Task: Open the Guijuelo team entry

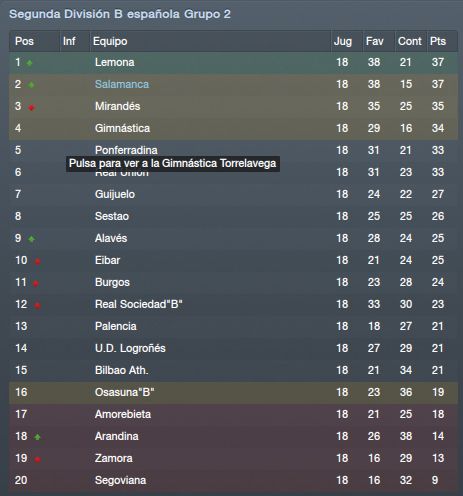Action: point(115,194)
